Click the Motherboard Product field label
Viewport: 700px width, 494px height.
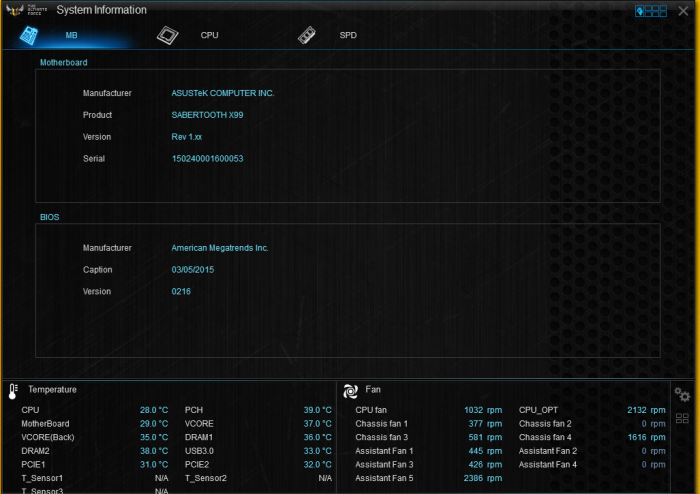(97, 115)
